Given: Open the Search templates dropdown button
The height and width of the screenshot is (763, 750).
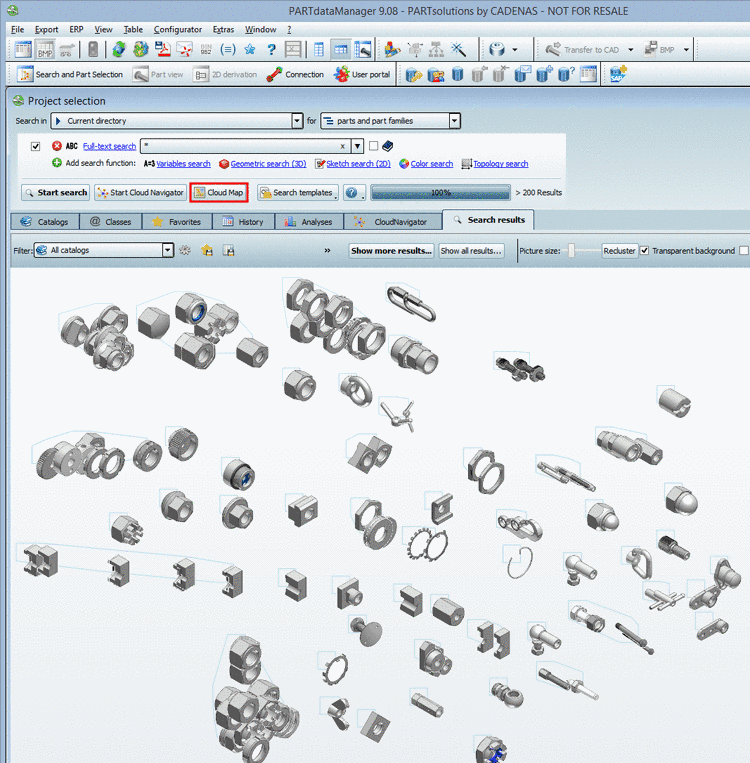Looking at the screenshot, I should click(298, 193).
